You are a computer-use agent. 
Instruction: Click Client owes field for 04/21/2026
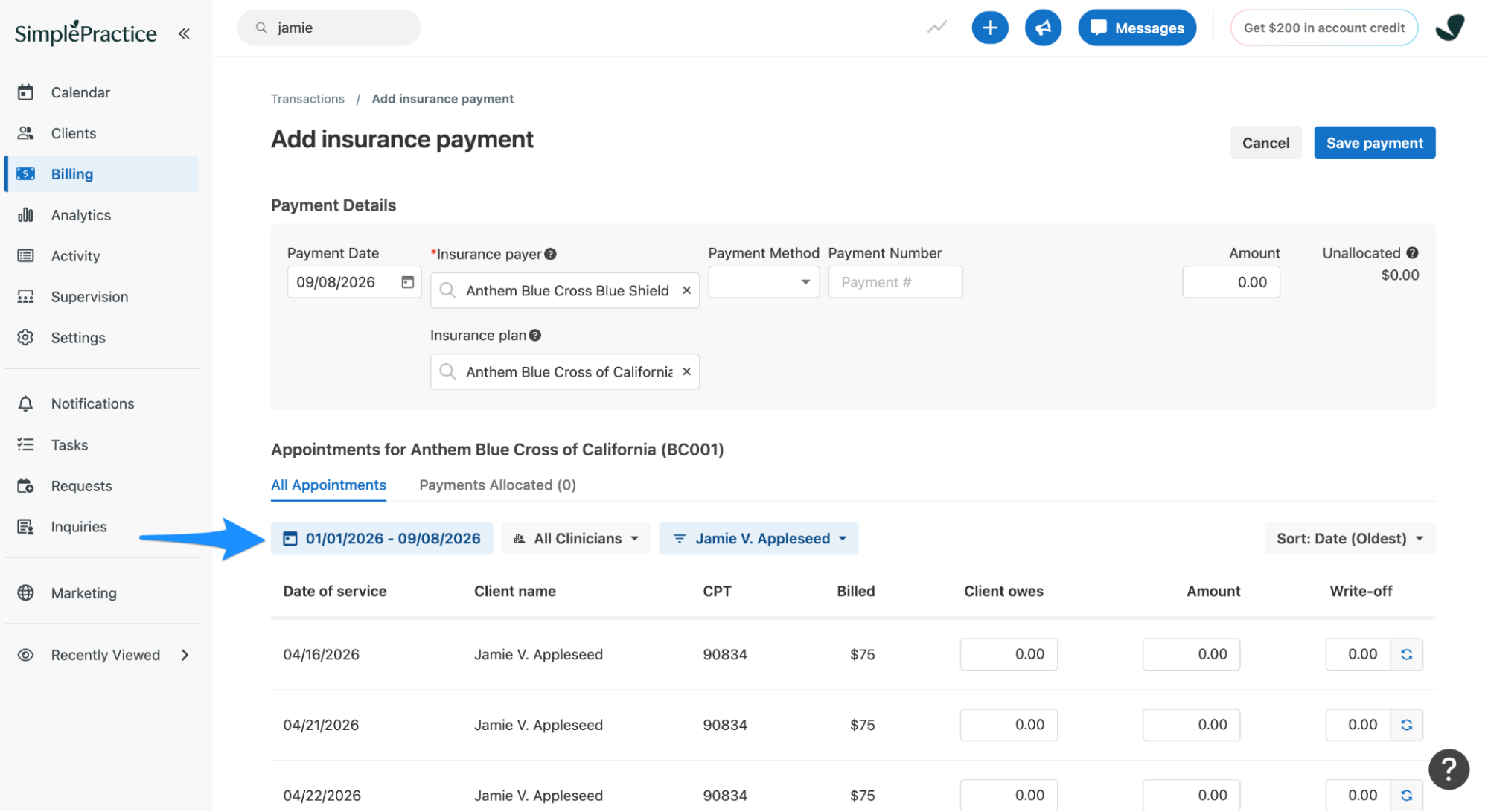[1009, 725]
